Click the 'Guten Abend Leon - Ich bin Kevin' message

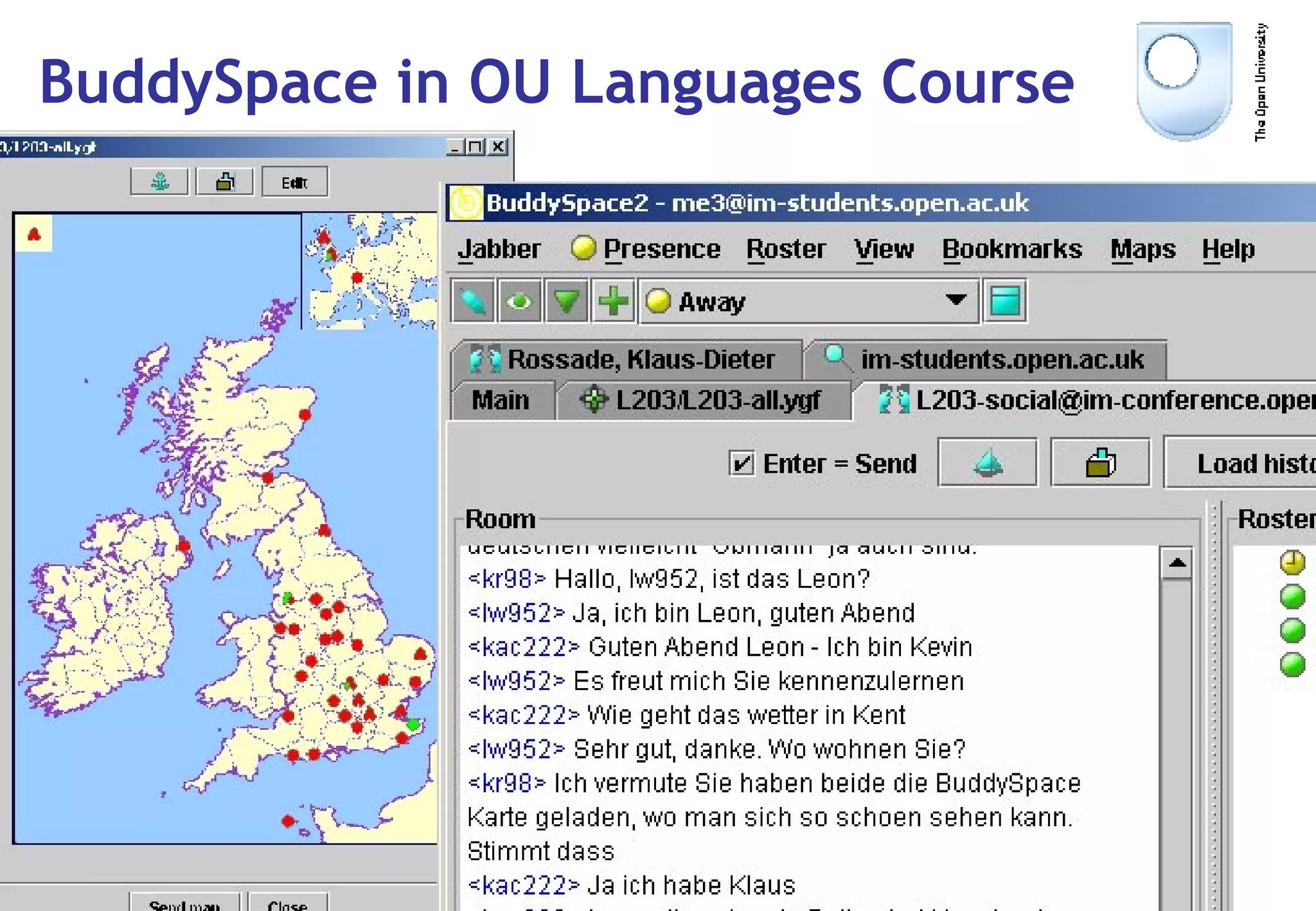[780, 647]
